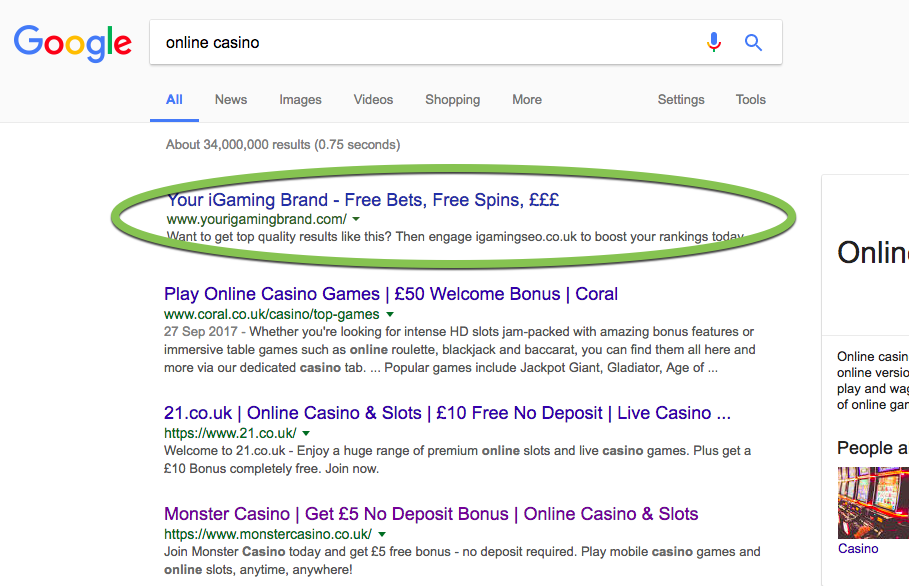Open search Settings
909x586 pixels.
pyautogui.click(x=681, y=100)
